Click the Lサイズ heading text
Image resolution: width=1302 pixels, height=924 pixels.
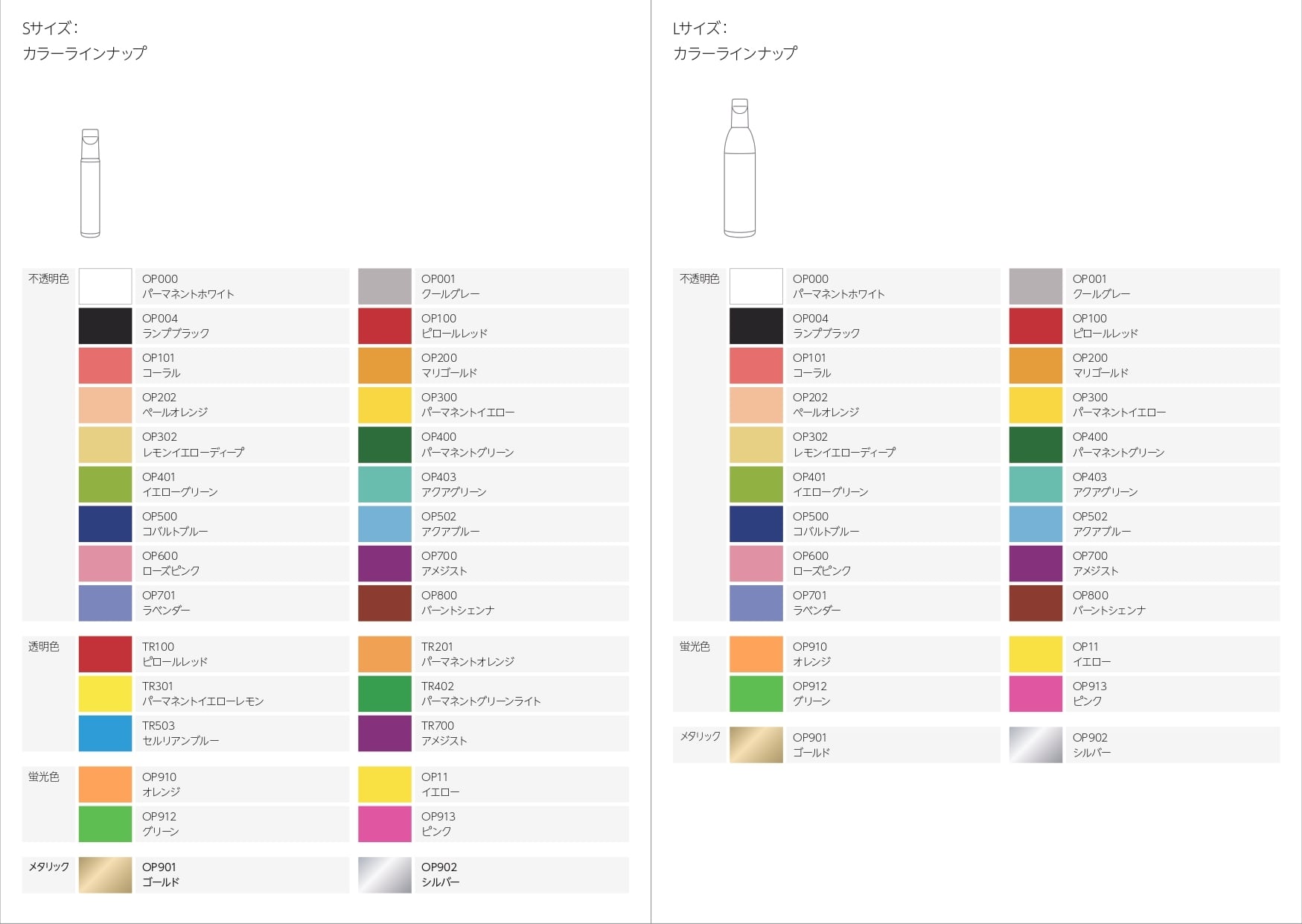(x=701, y=28)
